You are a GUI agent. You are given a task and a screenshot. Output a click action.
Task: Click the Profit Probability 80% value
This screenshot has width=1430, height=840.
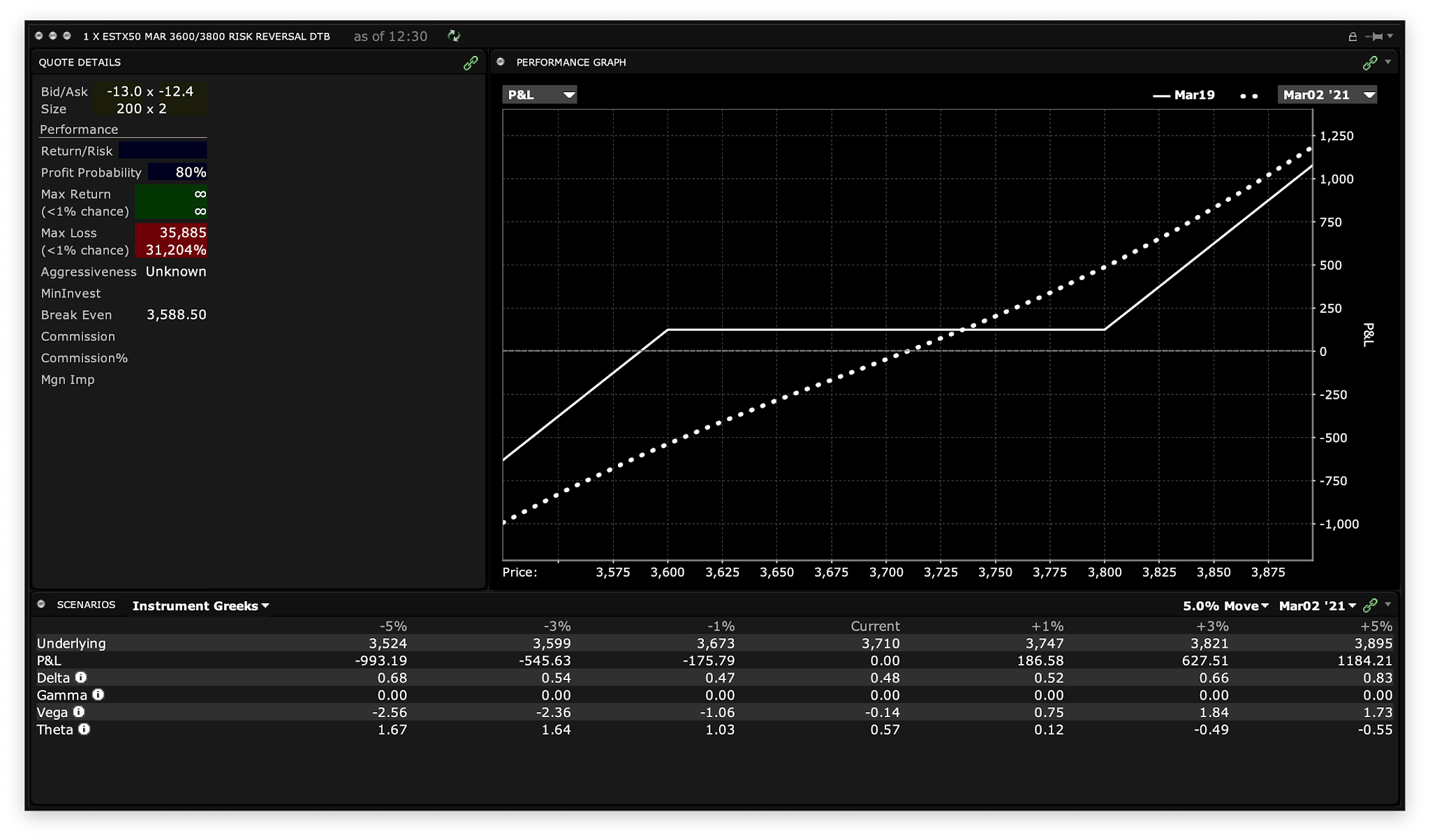coord(191,172)
